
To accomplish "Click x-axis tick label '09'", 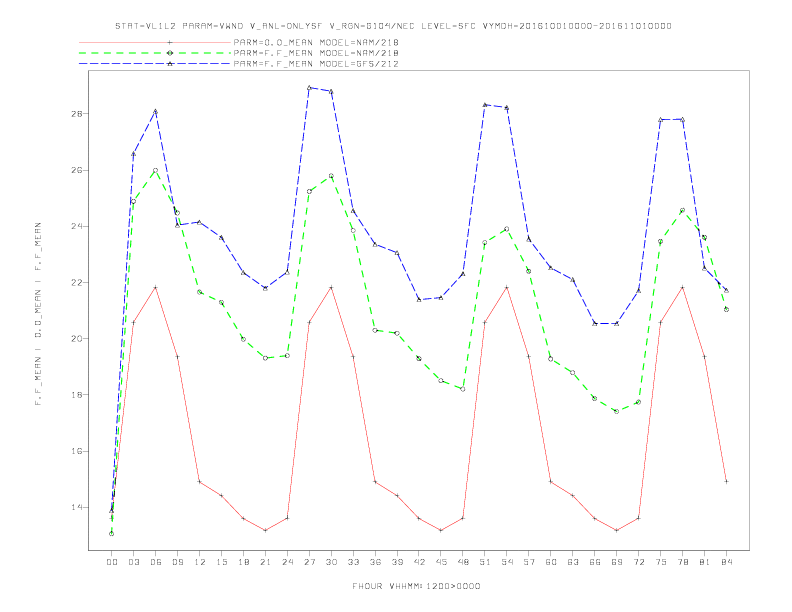I will click(177, 562).
